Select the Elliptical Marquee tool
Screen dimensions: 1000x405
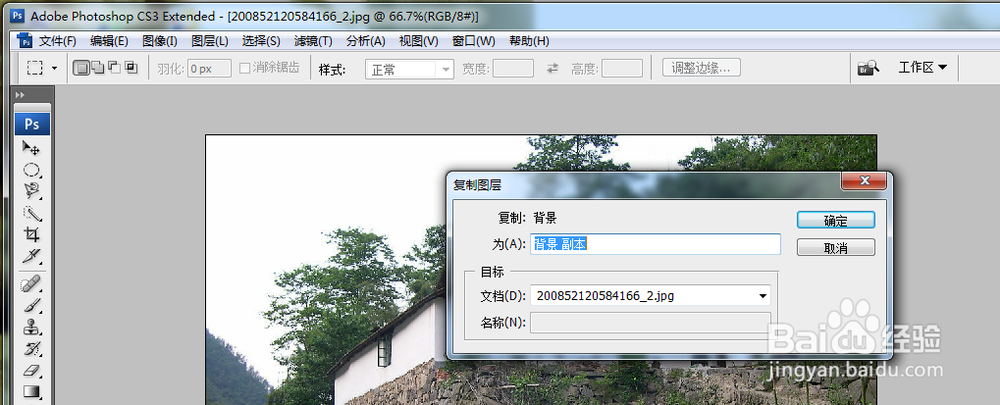[32, 170]
